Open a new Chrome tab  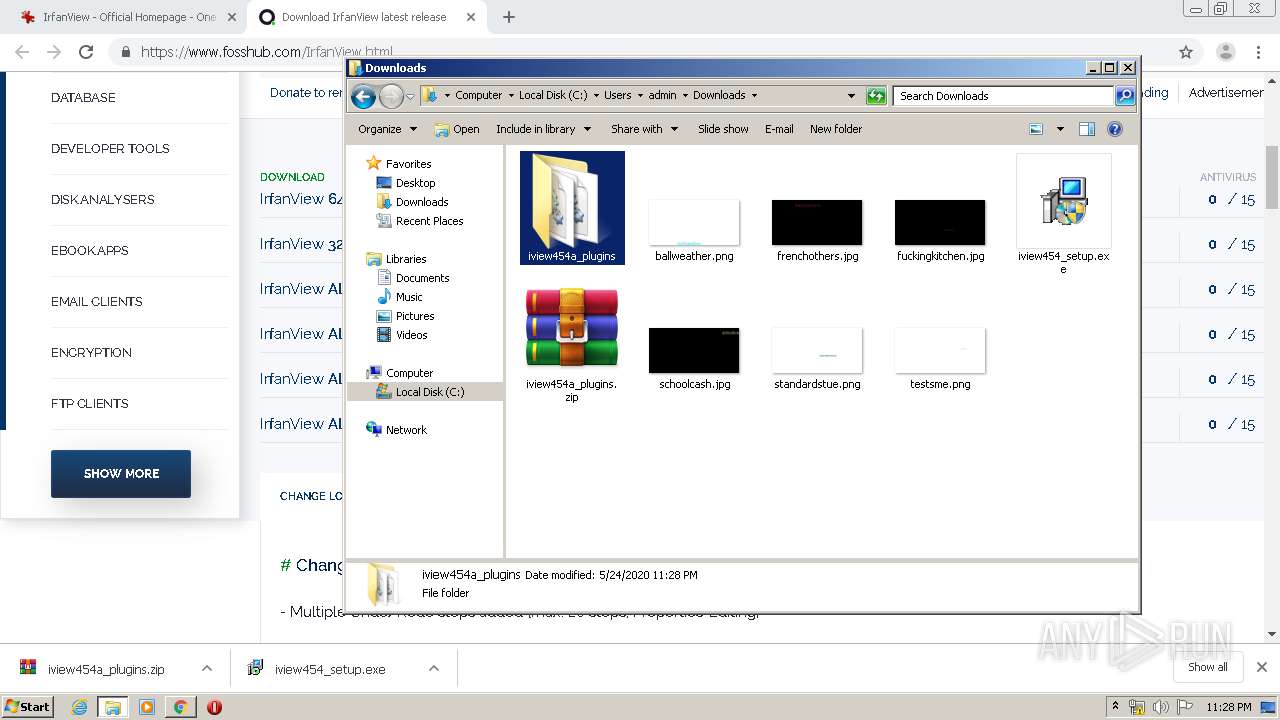point(509,17)
